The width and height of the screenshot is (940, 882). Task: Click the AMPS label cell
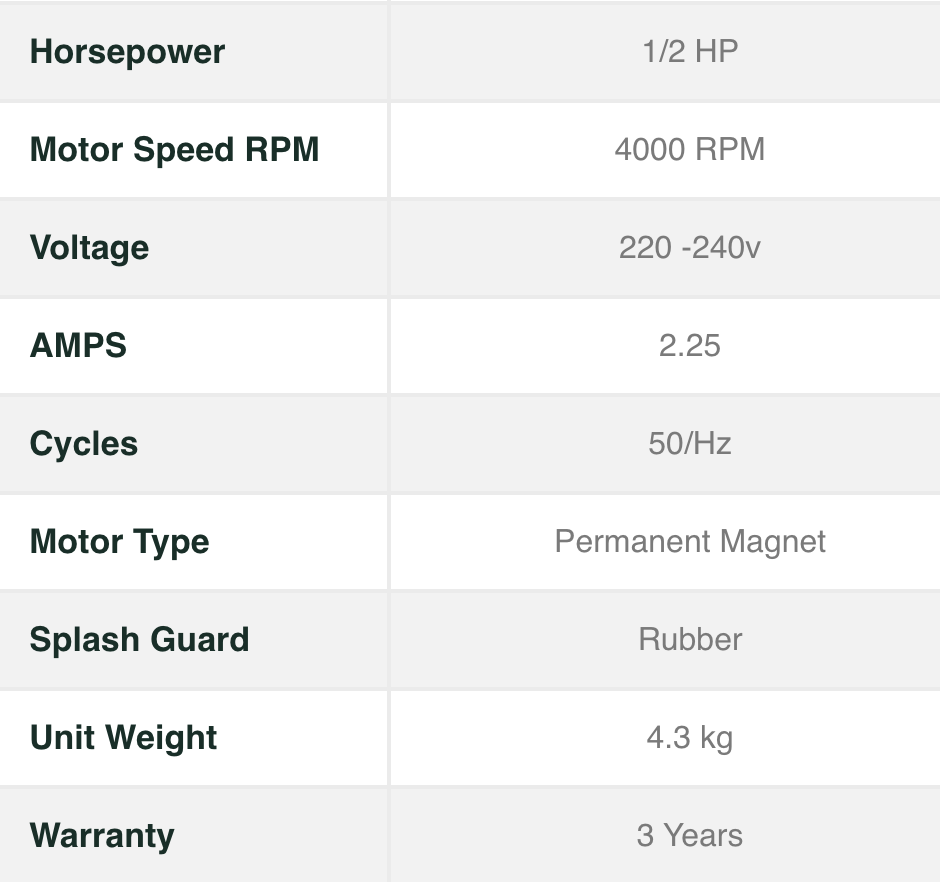coord(79,346)
